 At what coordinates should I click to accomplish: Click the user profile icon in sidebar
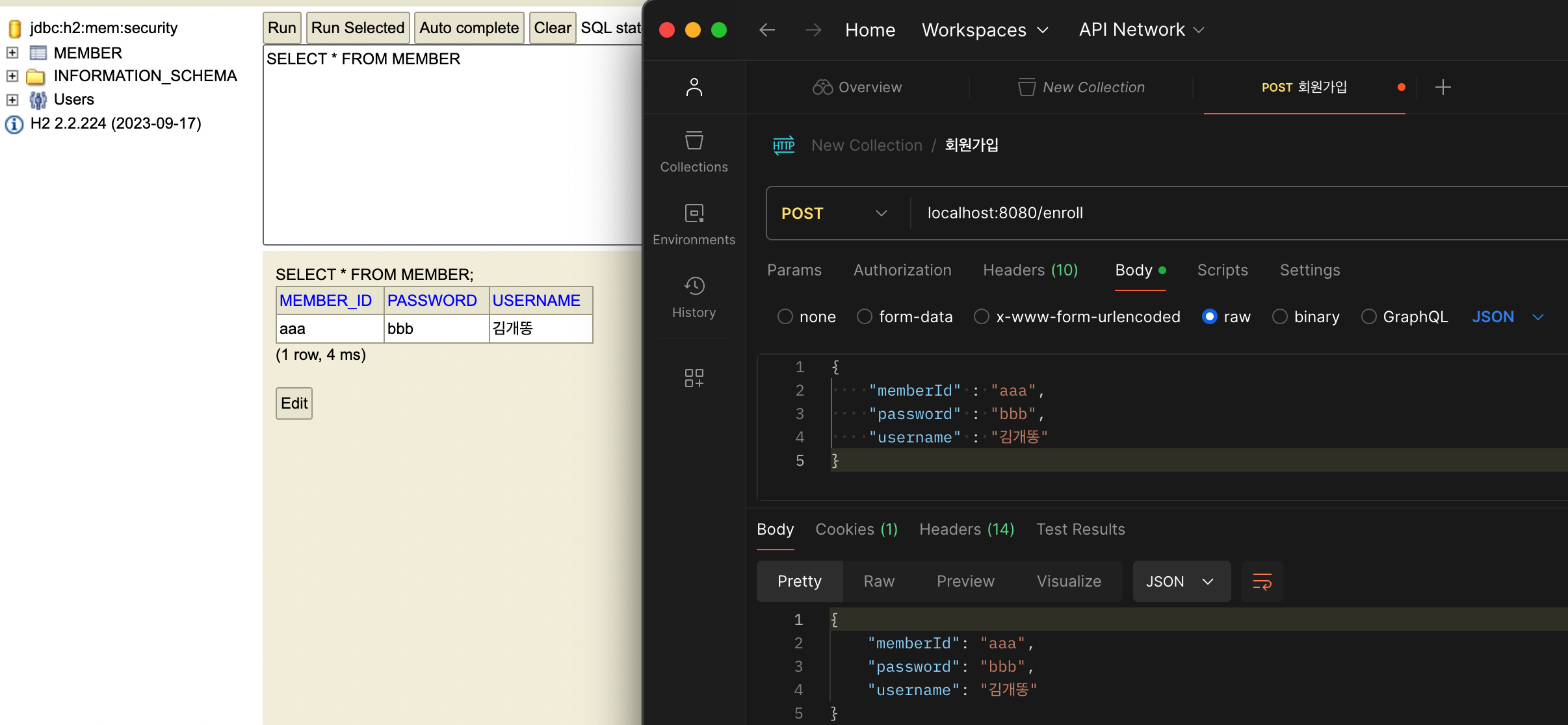[x=694, y=87]
